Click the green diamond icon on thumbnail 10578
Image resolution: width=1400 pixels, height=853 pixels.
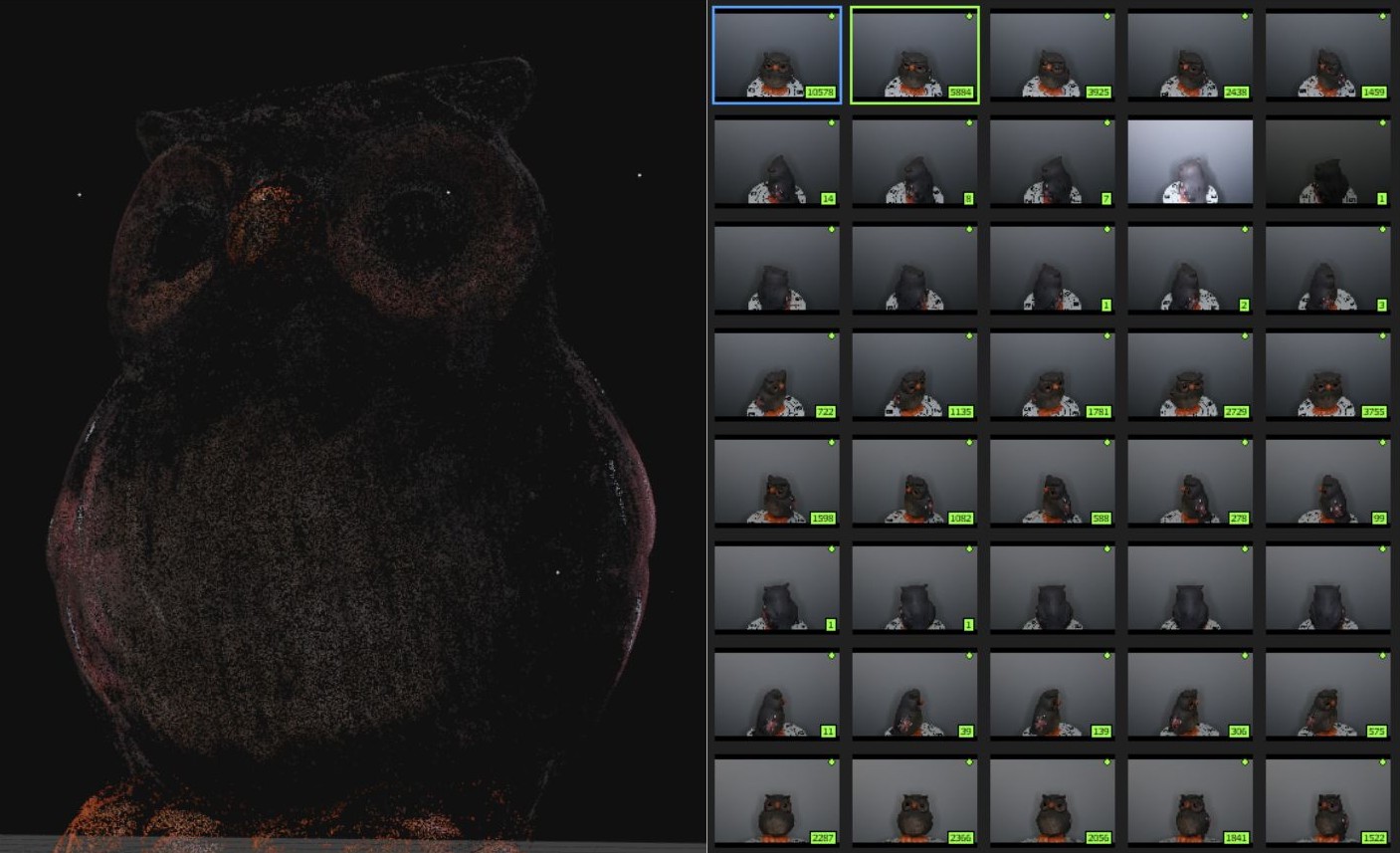pyautogui.click(x=831, y=17)
